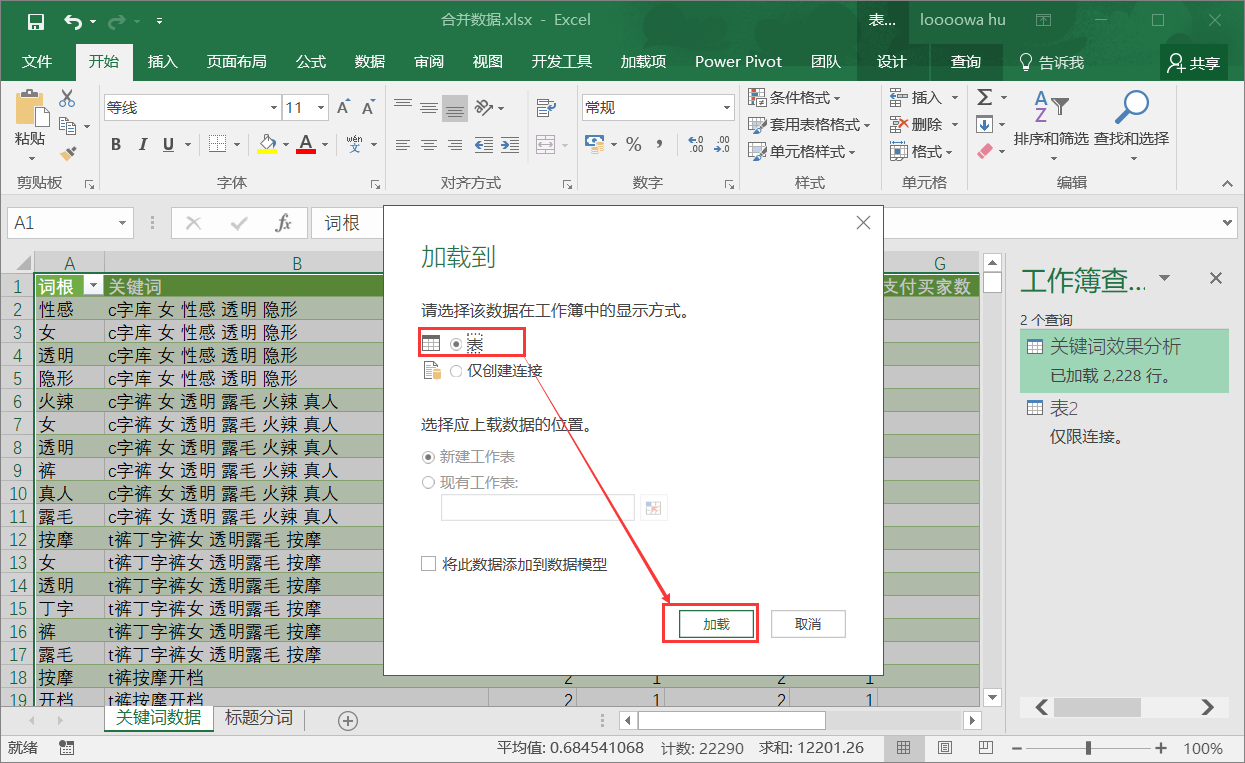Close the 工作簿查询 pane
This screenshot has width=1245, height=763.
[1216, 279]
